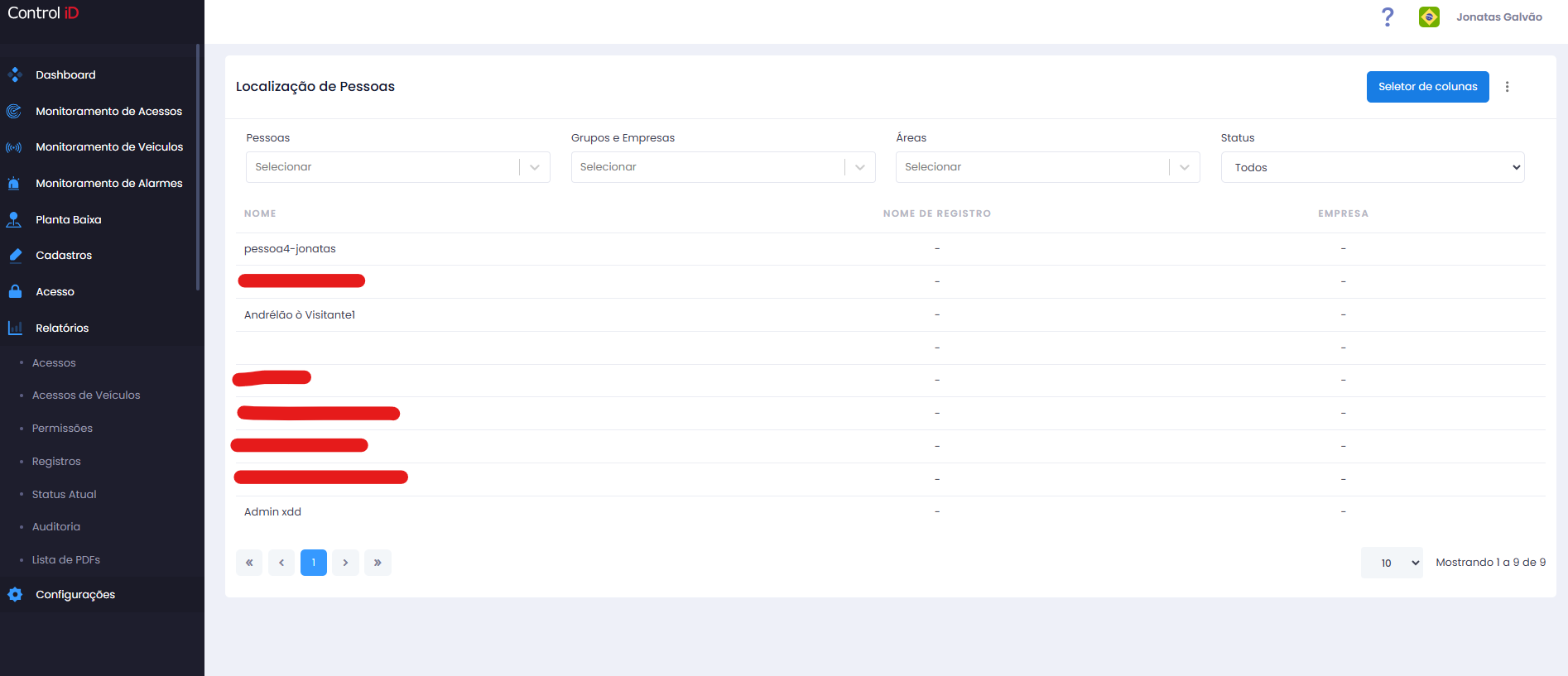Go to last page with double-right arrow
The image size is (1568, 676).
(378, 563)
